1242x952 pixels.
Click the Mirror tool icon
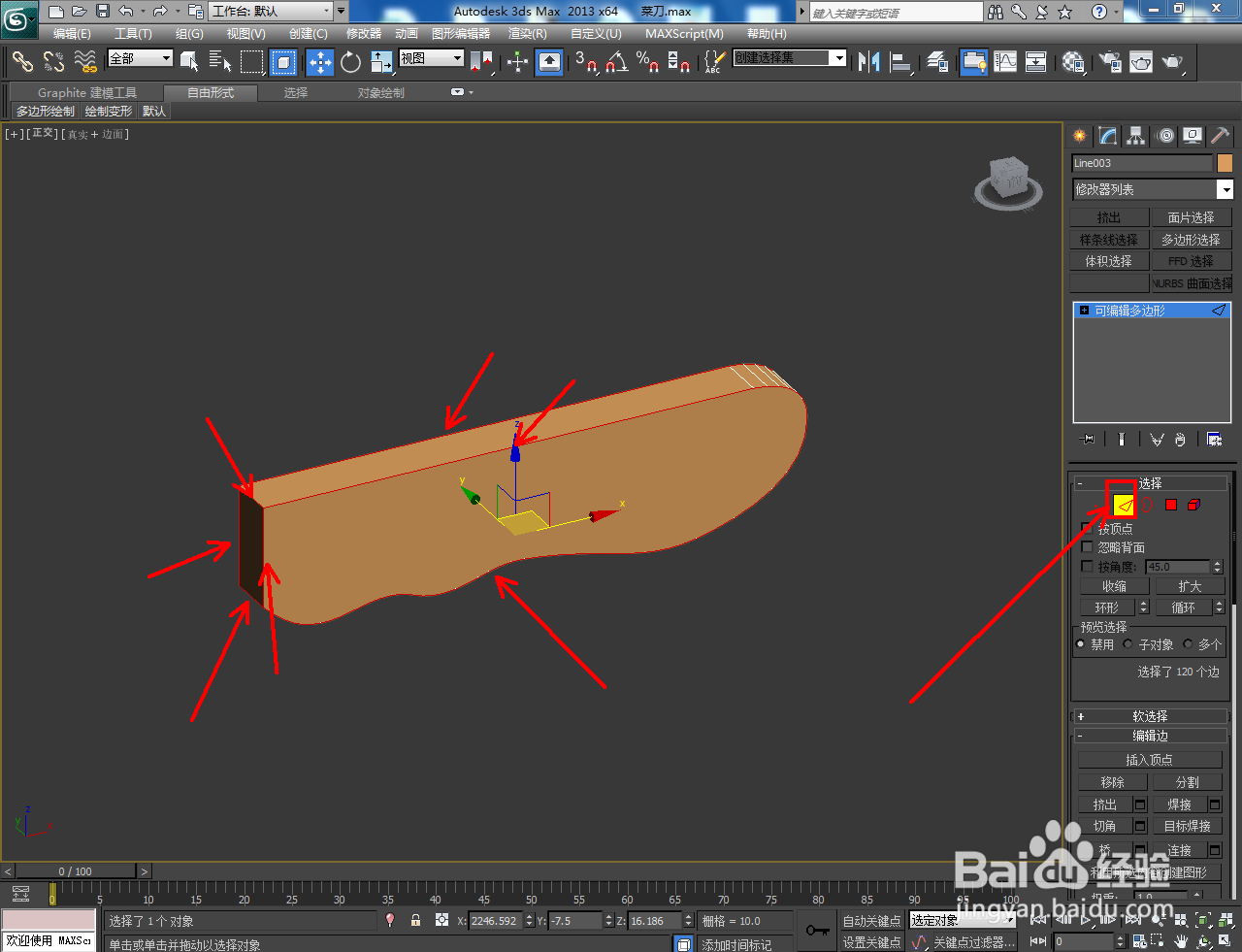(x=869, y=62)
